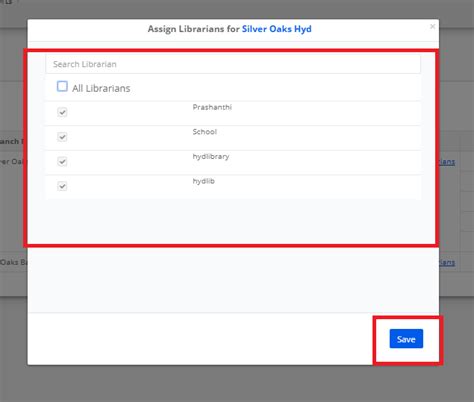Select the hydlibrary name text

click(x=211, y=157)
